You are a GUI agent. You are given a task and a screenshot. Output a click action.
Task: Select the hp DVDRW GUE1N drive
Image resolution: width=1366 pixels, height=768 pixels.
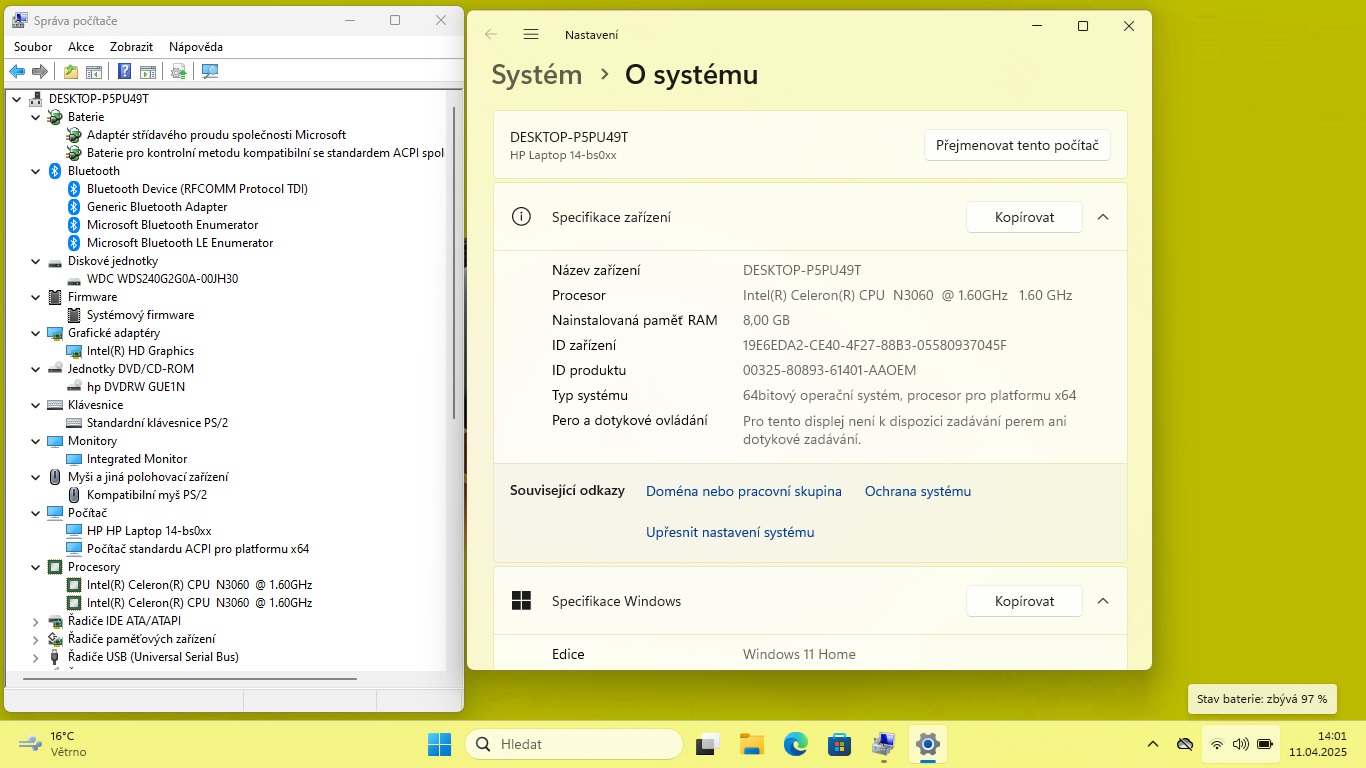pyautogui.click(x=136, y=387)
